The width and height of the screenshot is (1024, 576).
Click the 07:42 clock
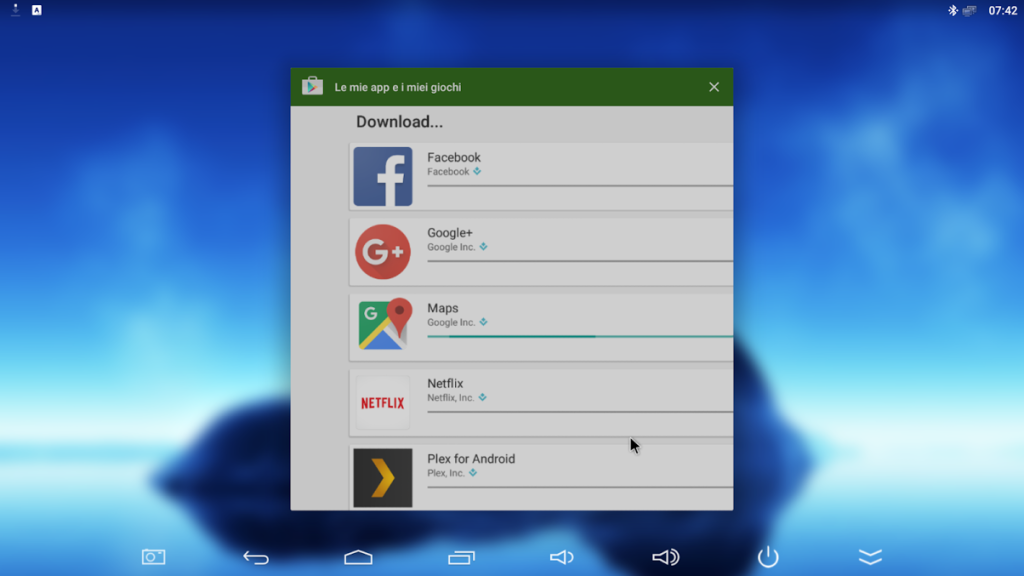click(x=1002, y=10)
